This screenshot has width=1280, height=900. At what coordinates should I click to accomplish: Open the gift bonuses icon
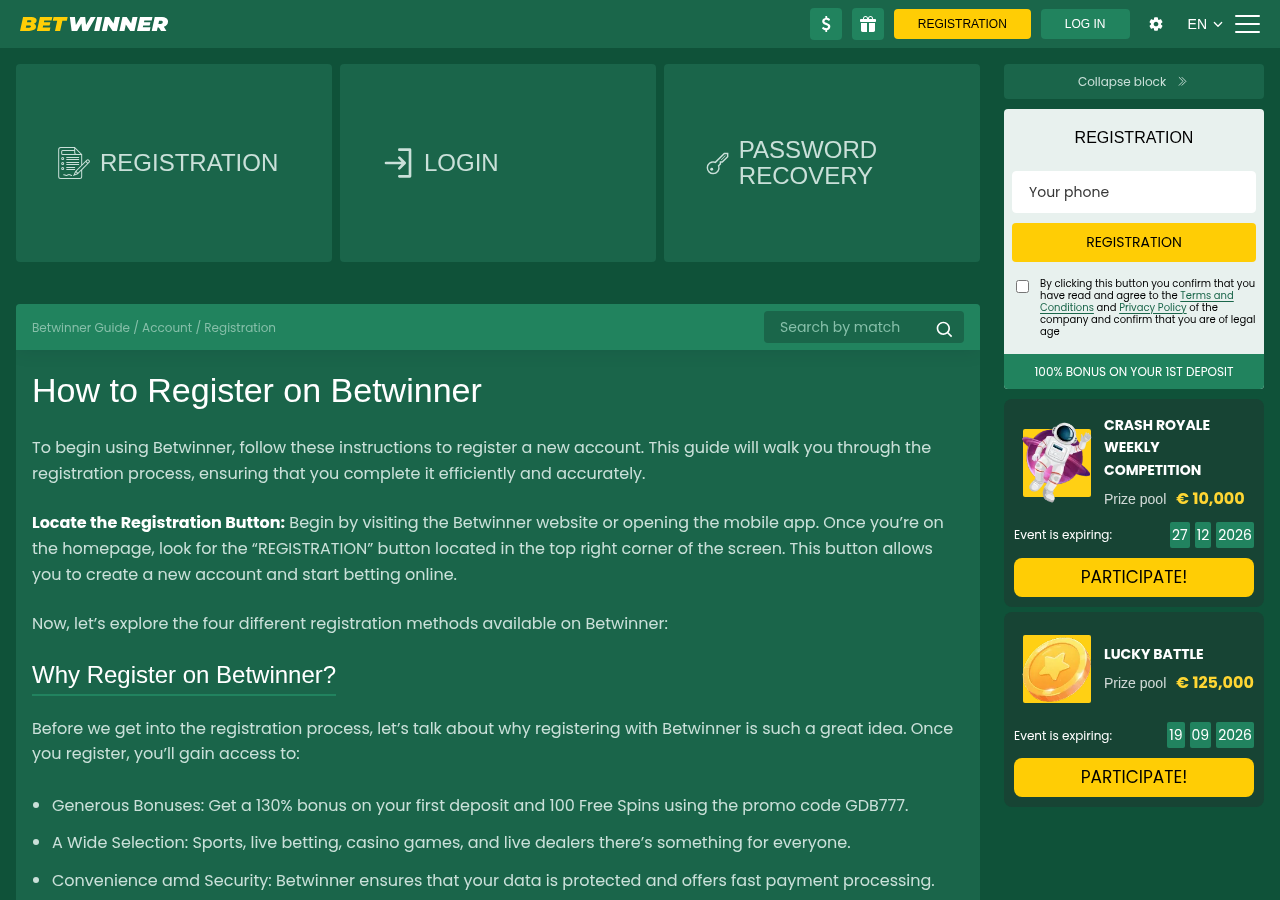click(x=868, y=24)
